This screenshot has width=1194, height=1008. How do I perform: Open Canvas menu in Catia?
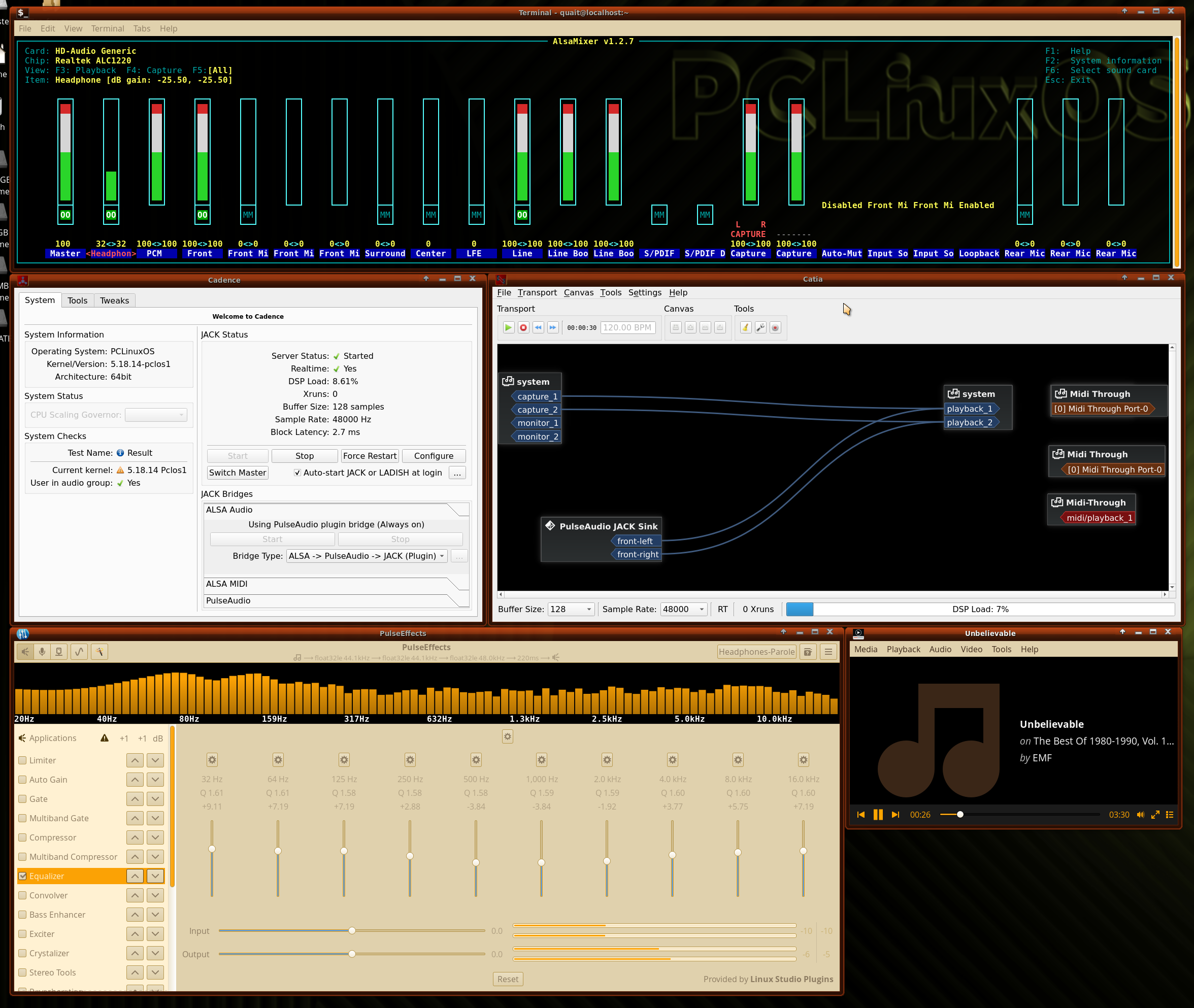pos(578,292)
